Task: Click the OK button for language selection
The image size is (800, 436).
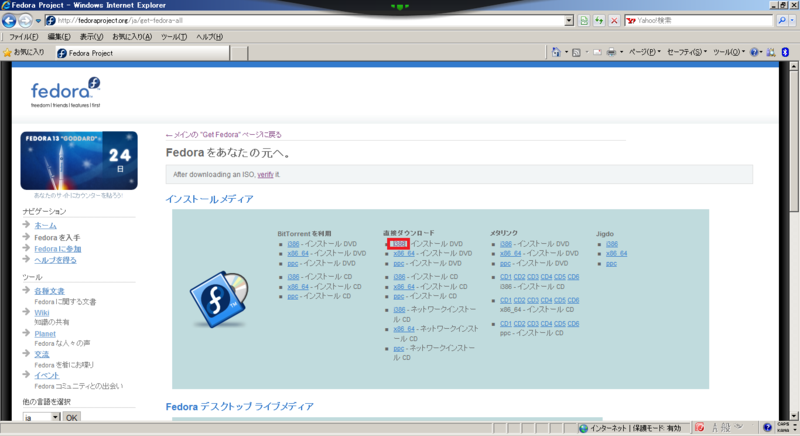Action: pyautogui.click(x=71, y=418)
